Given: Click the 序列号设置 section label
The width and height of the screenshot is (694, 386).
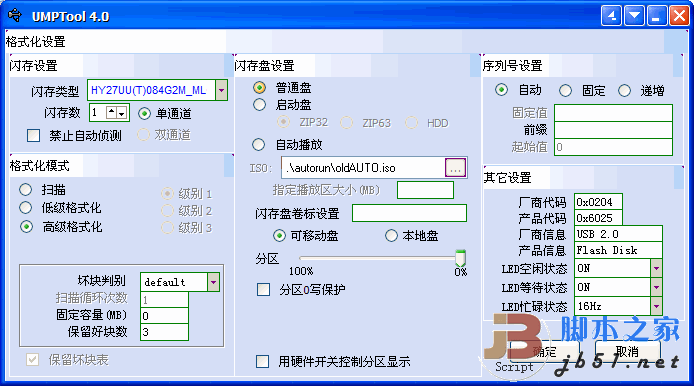Looking at the screenshot, I should [513, 66].
